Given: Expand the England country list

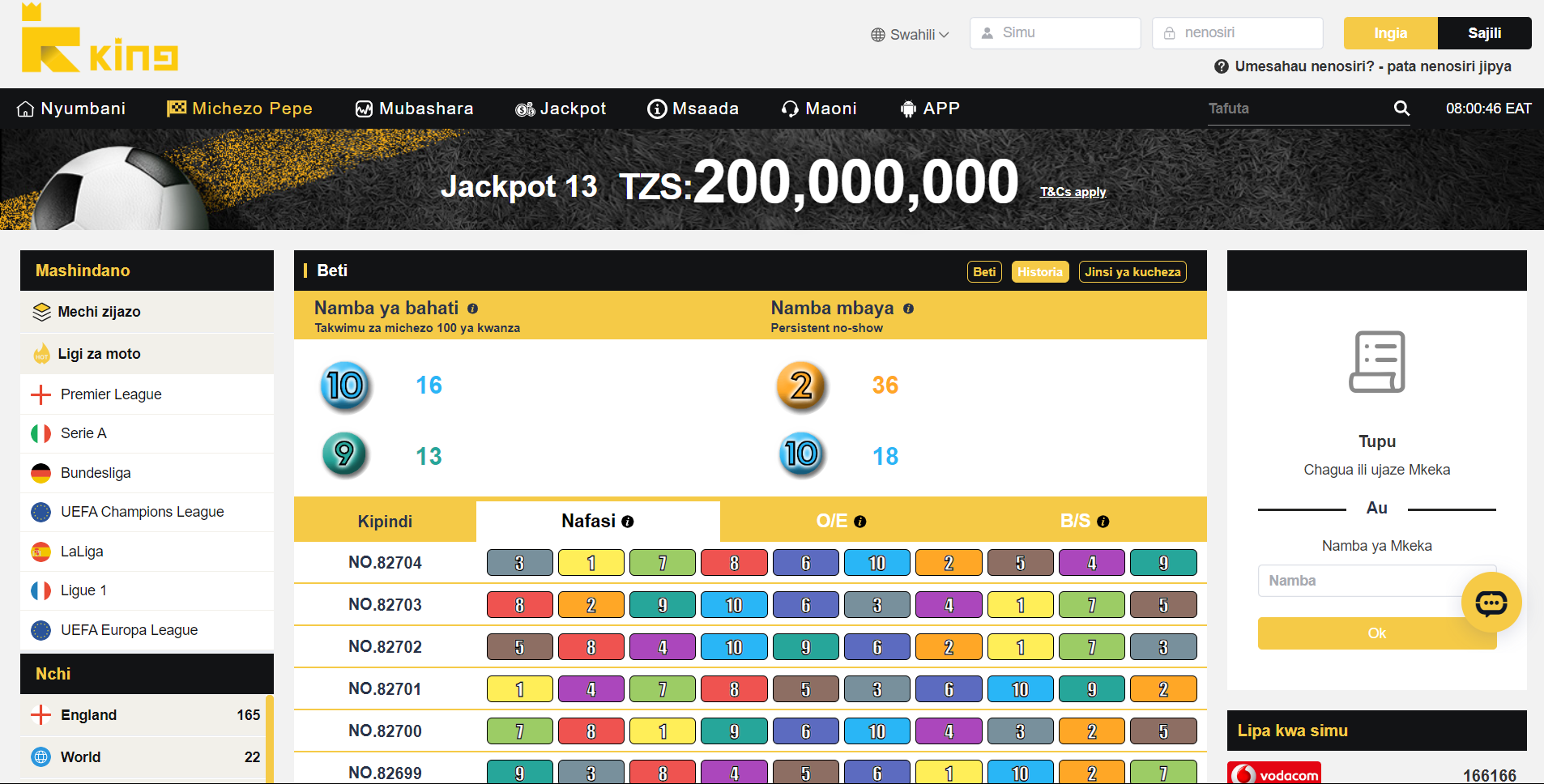Looking at the screenshot, I should tap(146, 715).
